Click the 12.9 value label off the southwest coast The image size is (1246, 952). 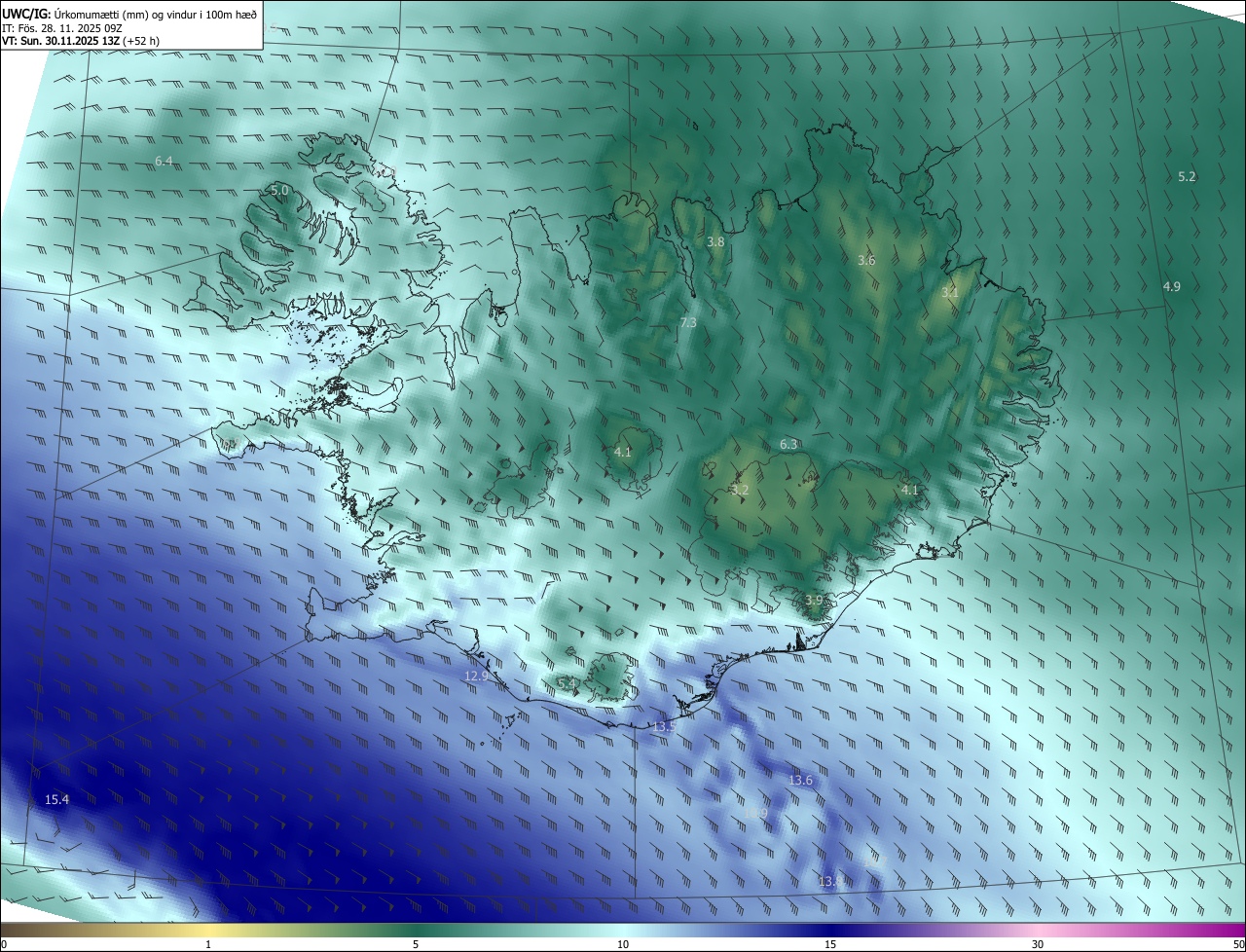[476, 676]
